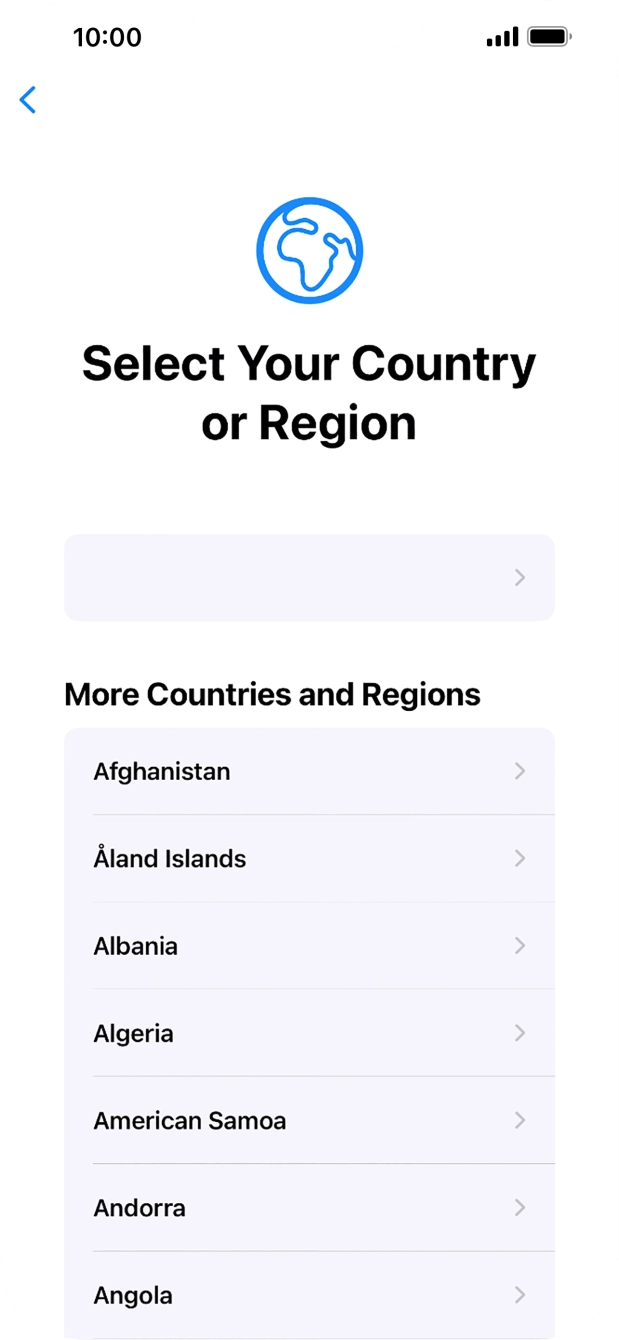
Task: Tap American Samoa's chevron icon
Action: coord(520,1120)
